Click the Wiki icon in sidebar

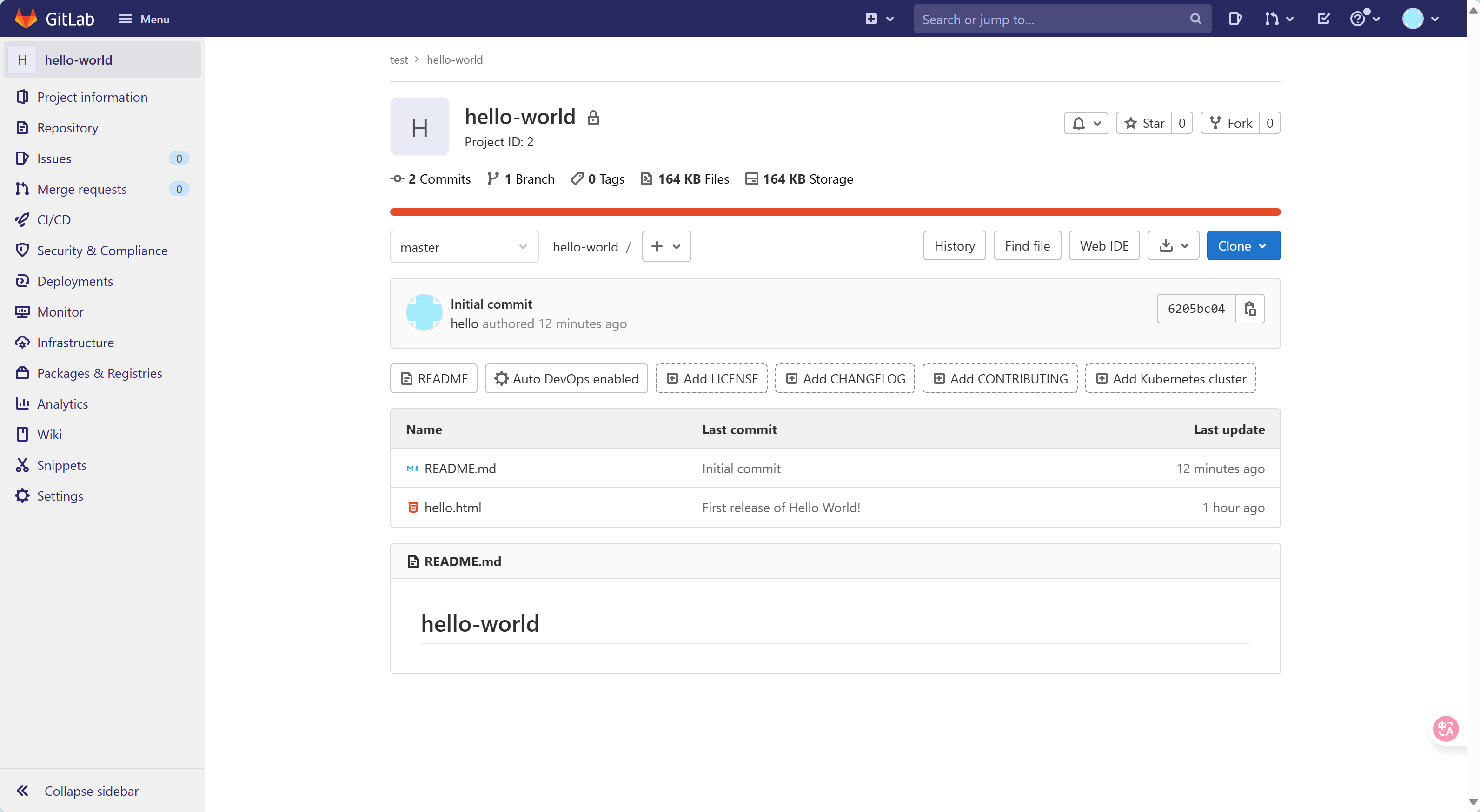click(22, 434)
